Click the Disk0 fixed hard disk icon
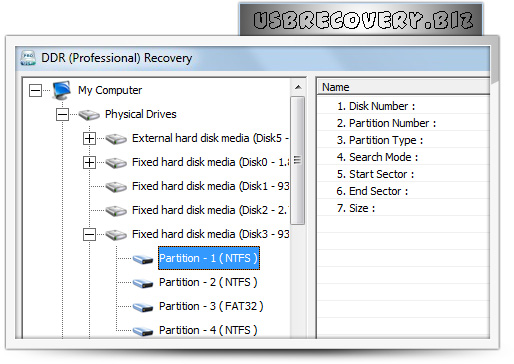This screenshot has height=364, width=514. pos(116,163)
